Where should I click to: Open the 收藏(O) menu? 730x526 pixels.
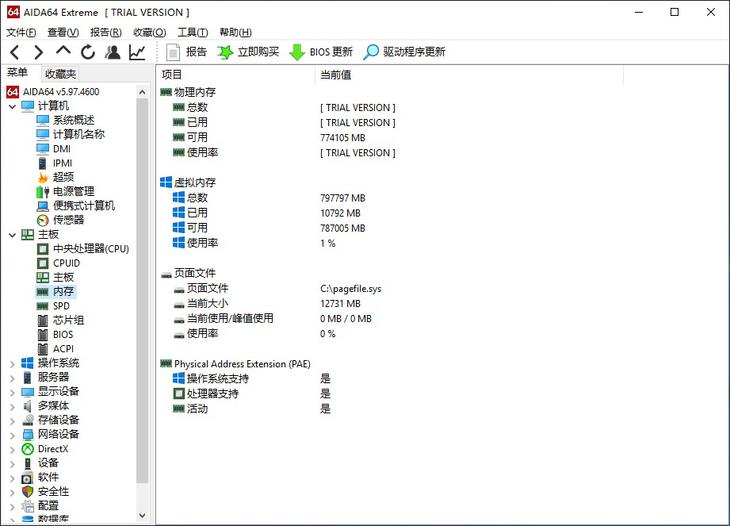[x=149, y=32]
